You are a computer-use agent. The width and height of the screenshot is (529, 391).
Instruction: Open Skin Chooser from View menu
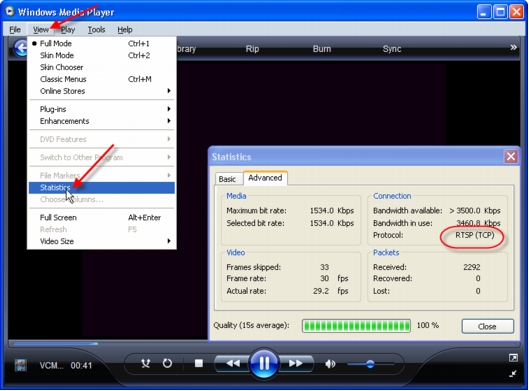(102, 67)
